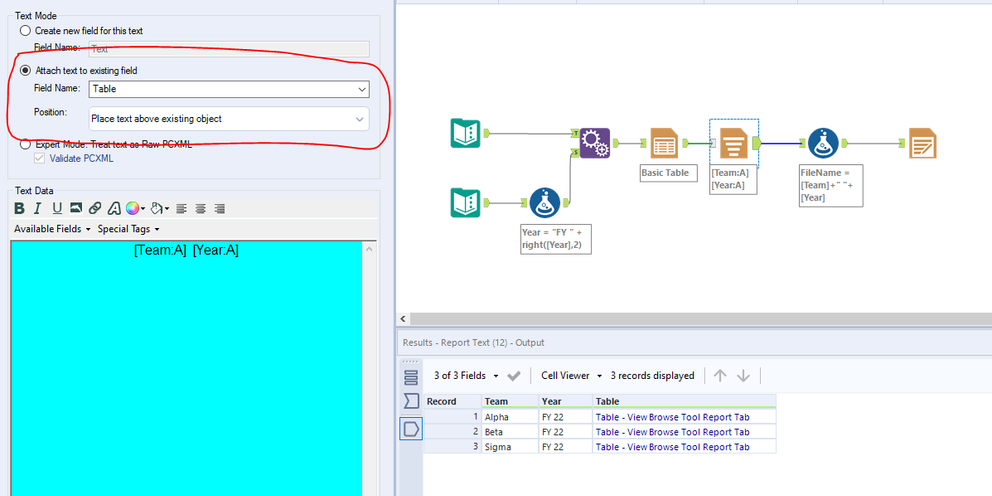This screenshot has width=992, height=496.
Task: Click the drag handle above results icons
Action: click(x=411, y=363)
